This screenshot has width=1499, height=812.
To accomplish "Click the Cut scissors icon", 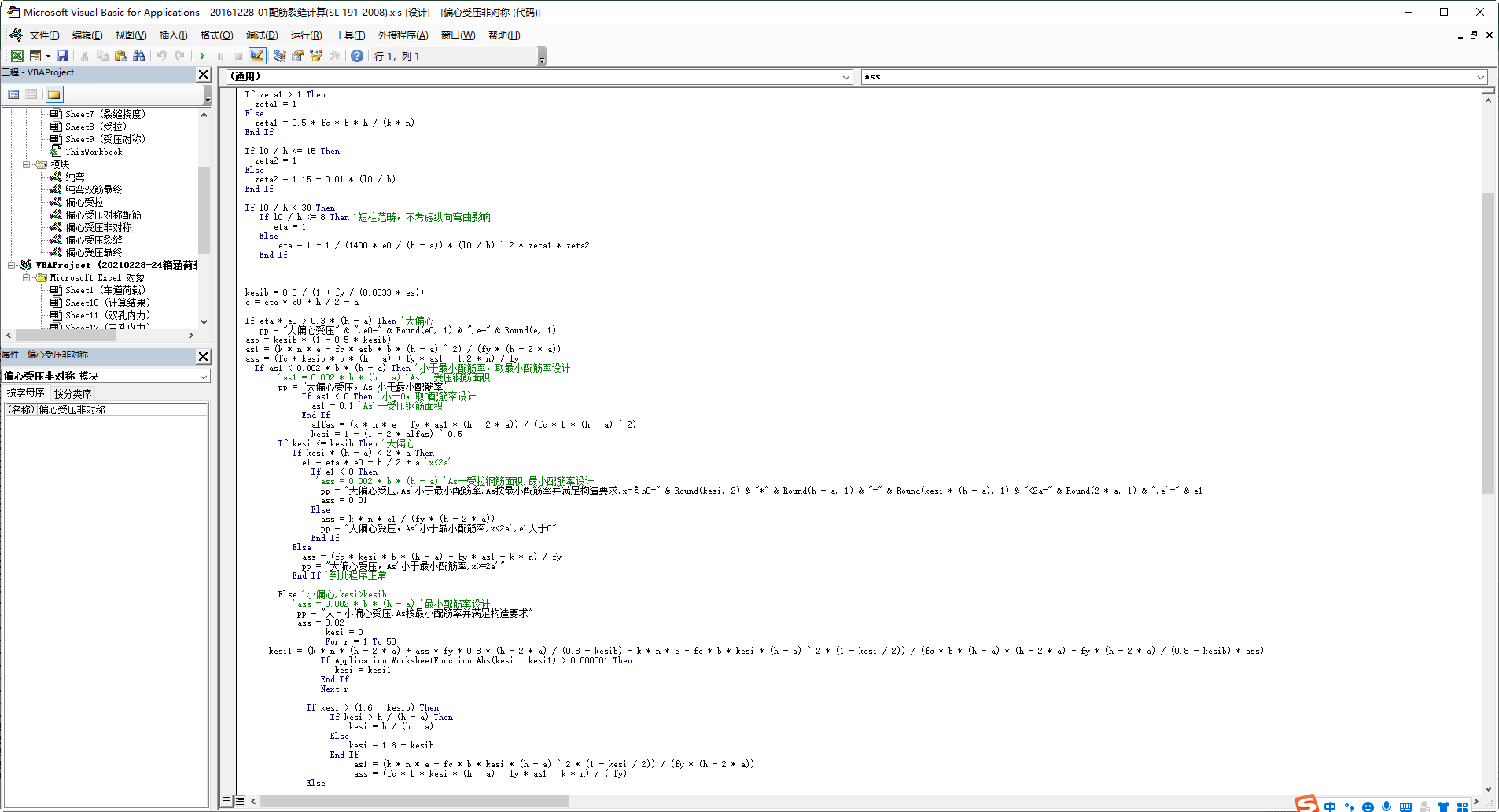I will (x=84, y=56).
